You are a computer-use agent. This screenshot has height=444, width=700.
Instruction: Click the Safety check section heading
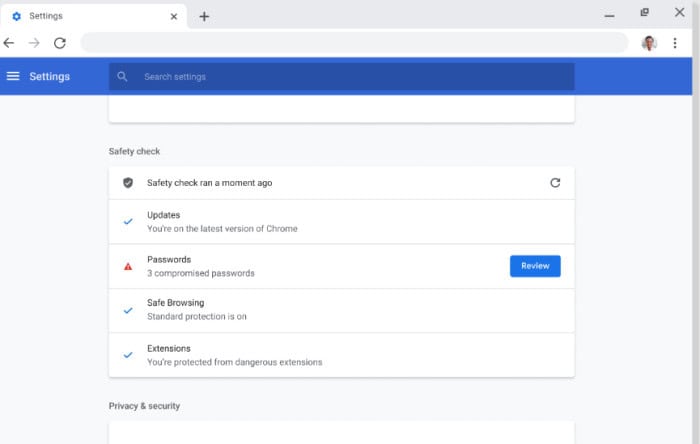(x=134, y=151)
